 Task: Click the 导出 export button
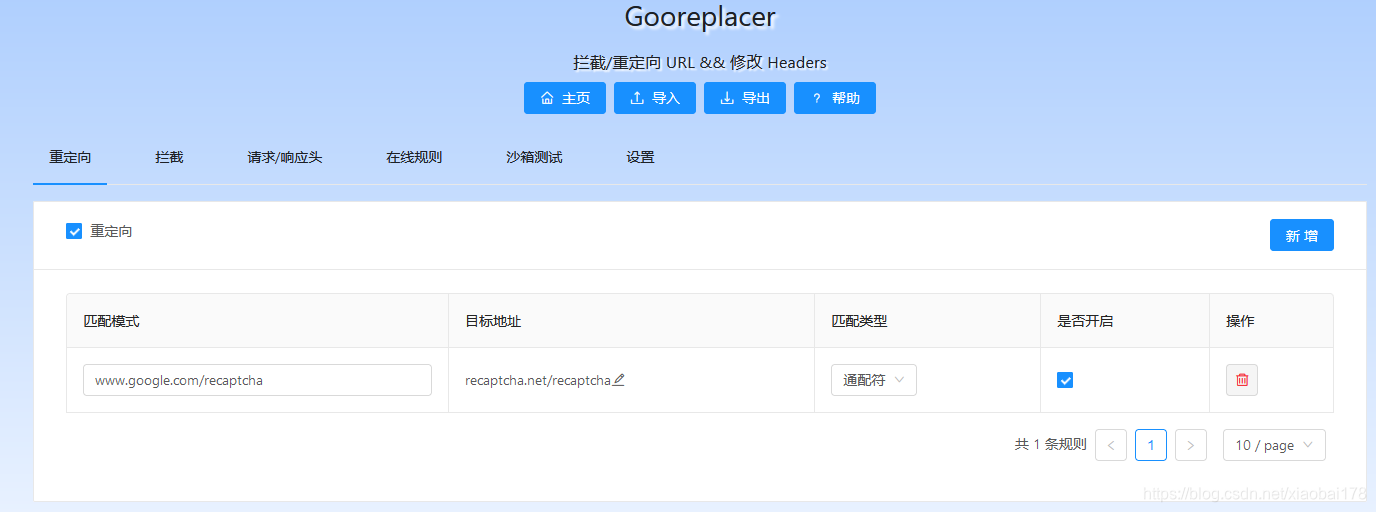(745, 98)
